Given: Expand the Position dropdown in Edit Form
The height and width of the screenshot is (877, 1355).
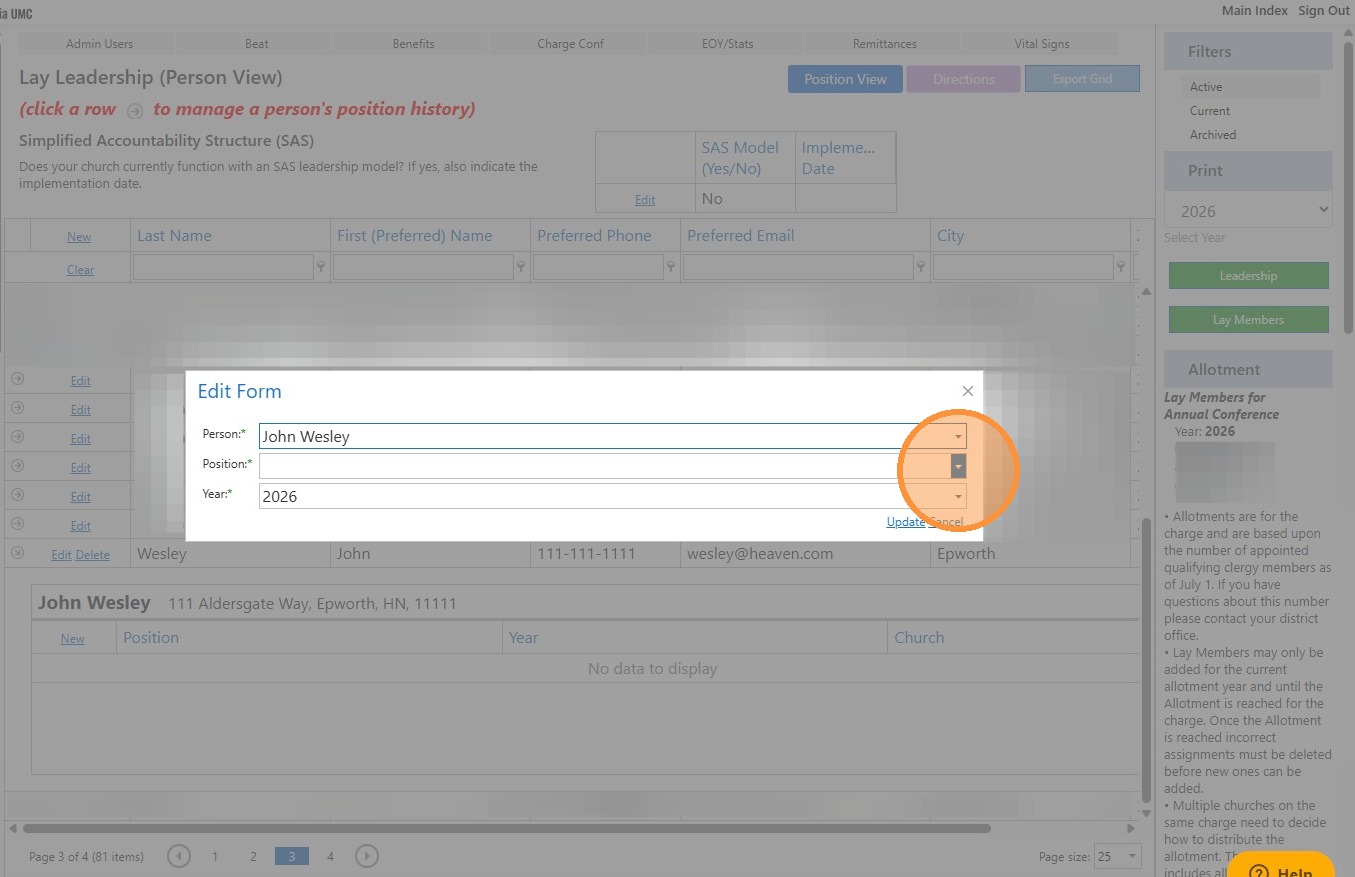Looking at the screenshot, I should coord(958,466).
